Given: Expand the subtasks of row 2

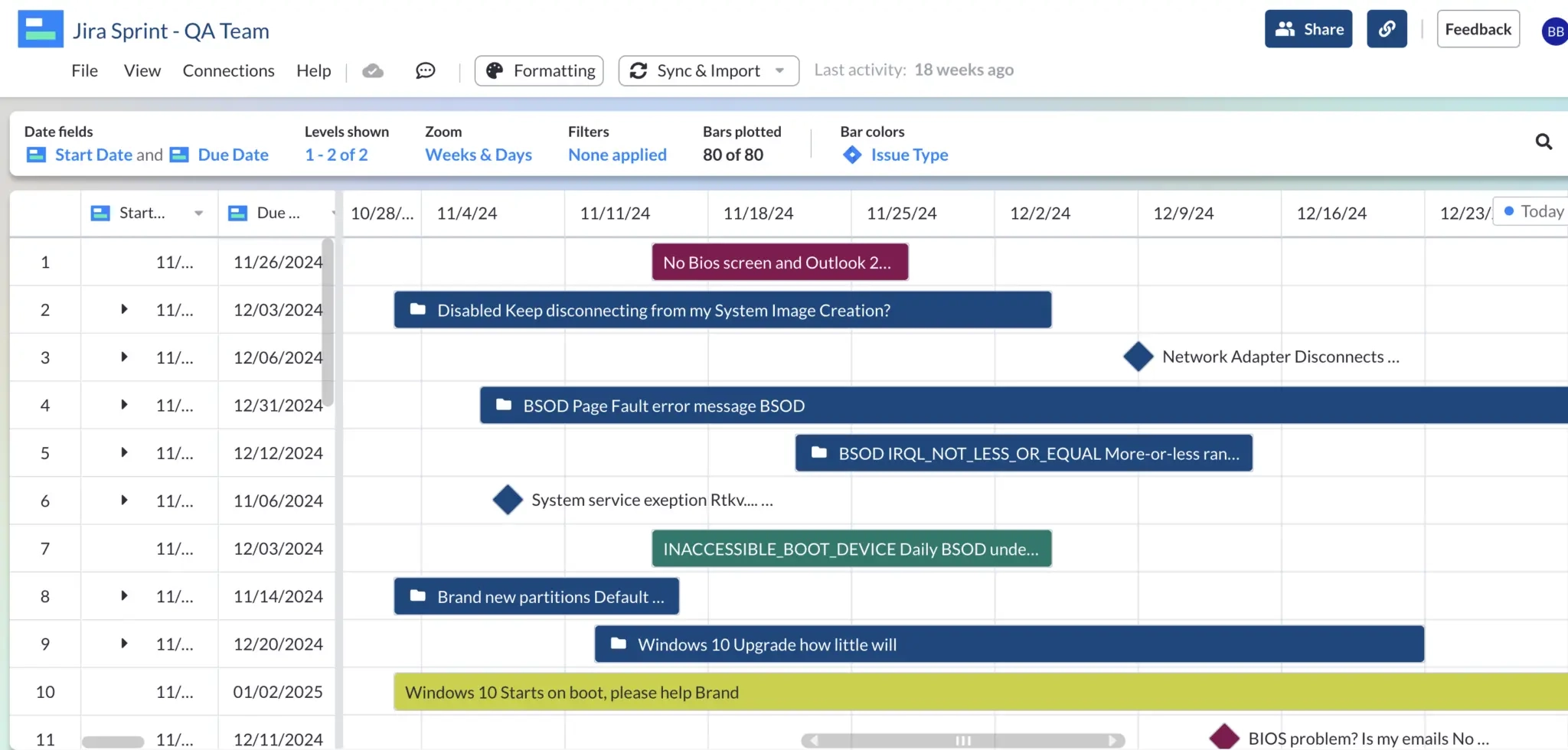Looking at the screenshot, I should [x=123, y=309].
